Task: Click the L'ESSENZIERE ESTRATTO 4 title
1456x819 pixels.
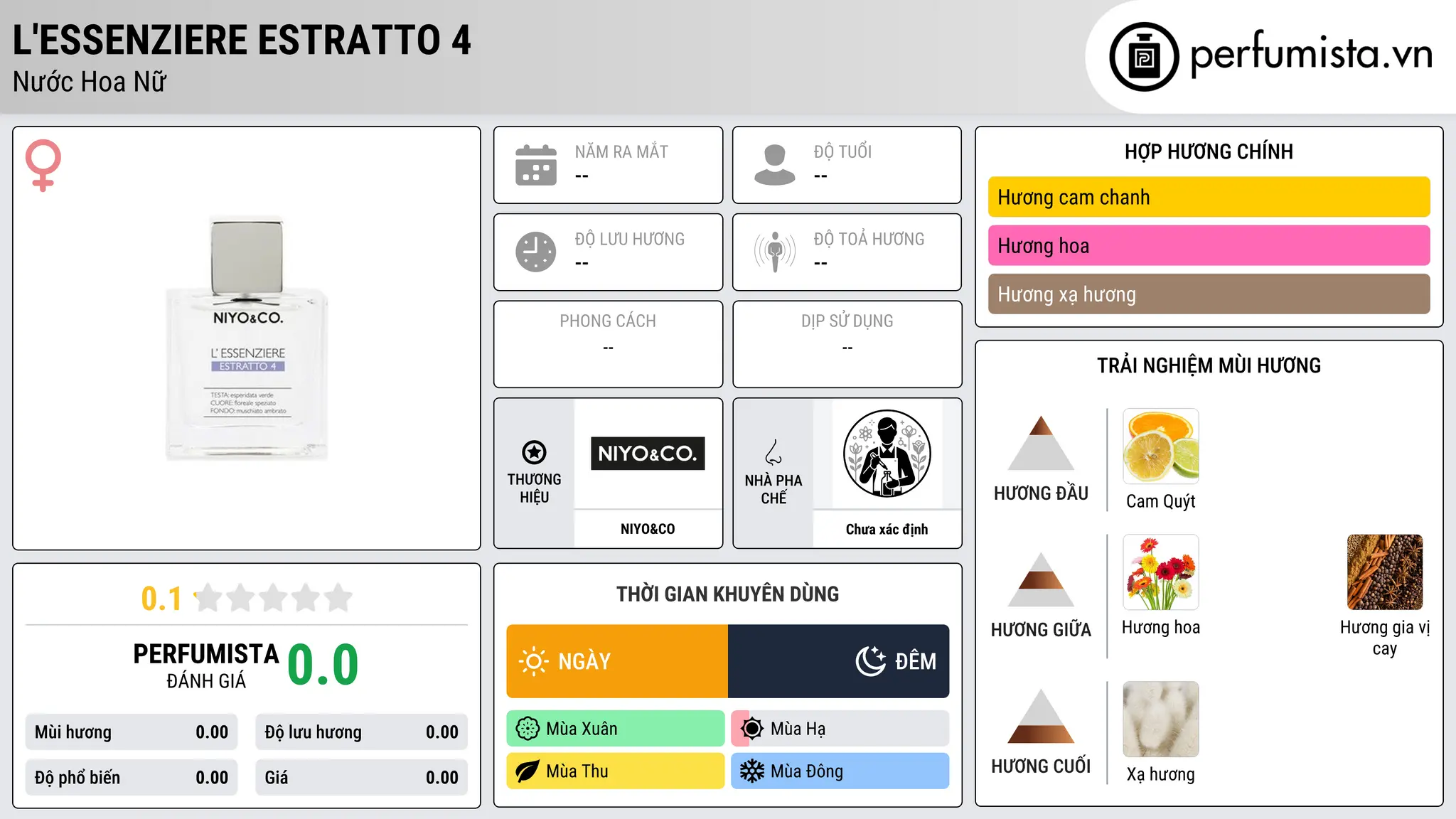Action: [242, 40]
